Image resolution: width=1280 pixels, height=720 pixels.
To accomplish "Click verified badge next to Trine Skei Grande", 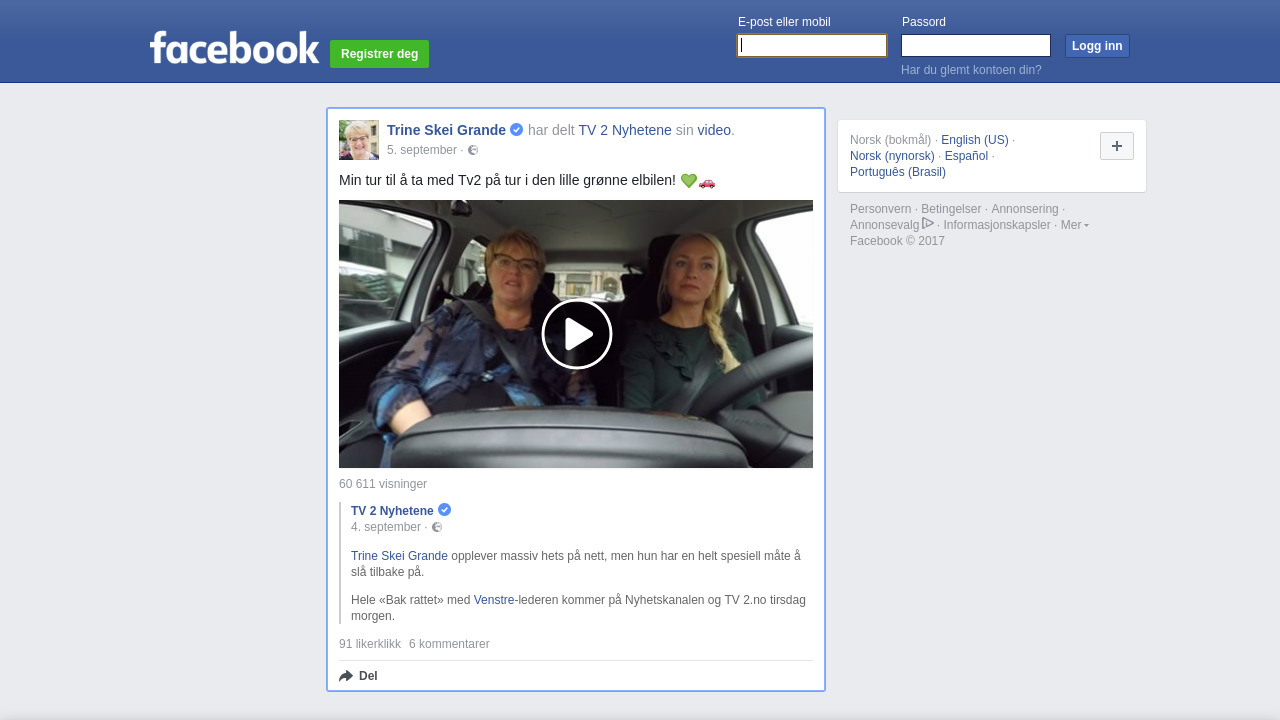I will (516, 130).
